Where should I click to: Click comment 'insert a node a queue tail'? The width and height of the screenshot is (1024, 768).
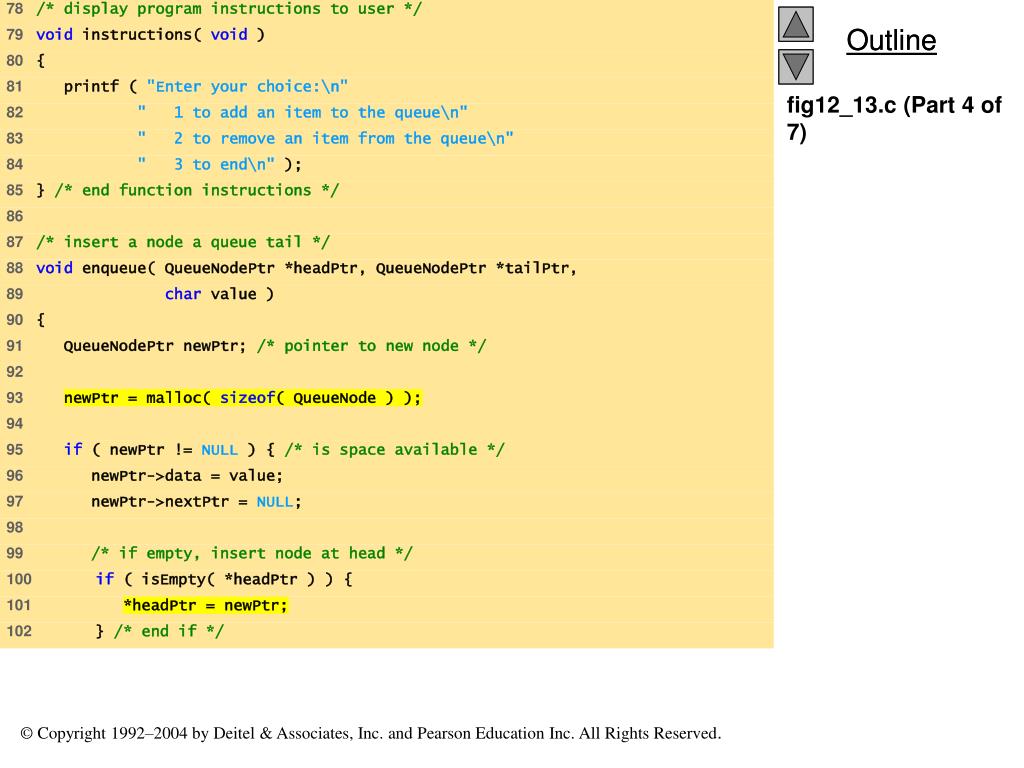183,242
